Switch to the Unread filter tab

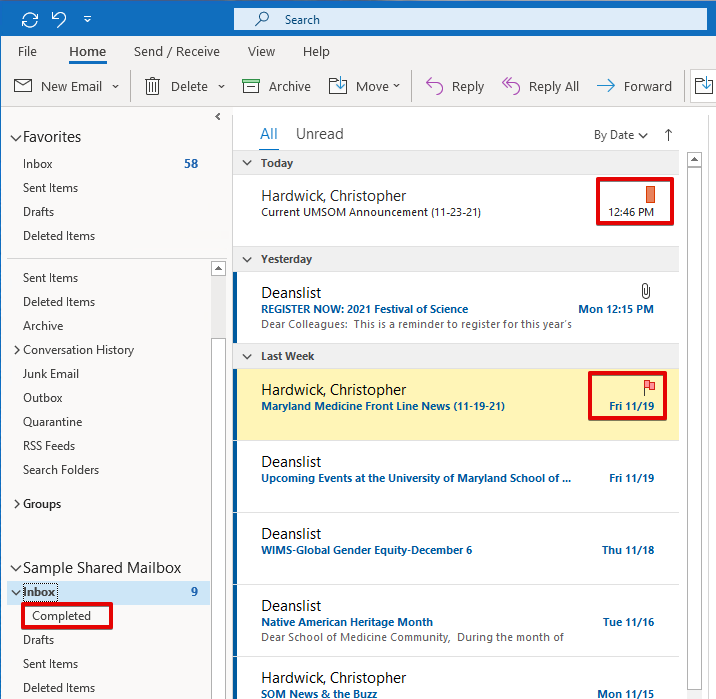pyautogui.click(x=319, y=134)
